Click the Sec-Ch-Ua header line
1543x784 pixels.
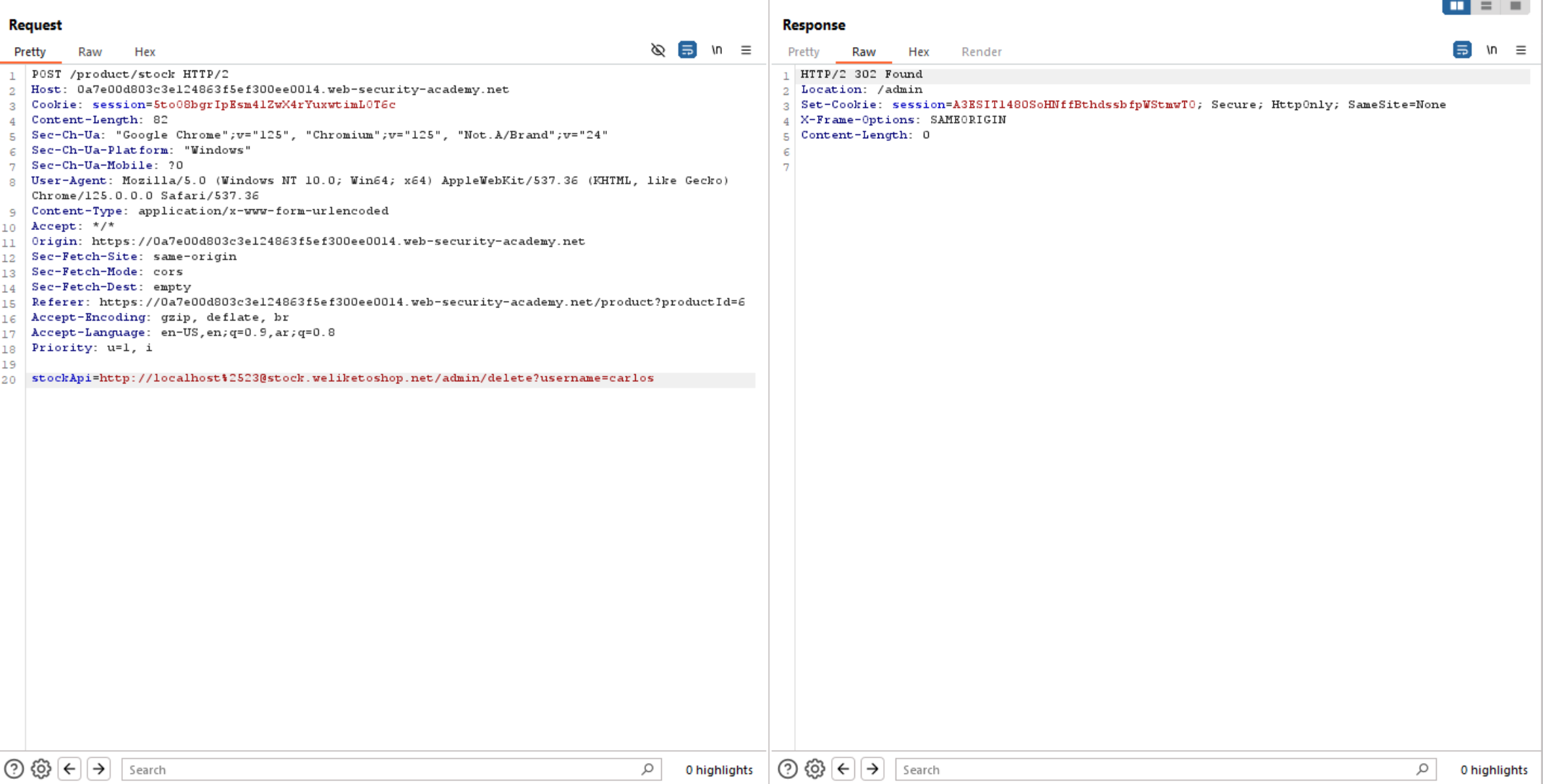[320, 135]
